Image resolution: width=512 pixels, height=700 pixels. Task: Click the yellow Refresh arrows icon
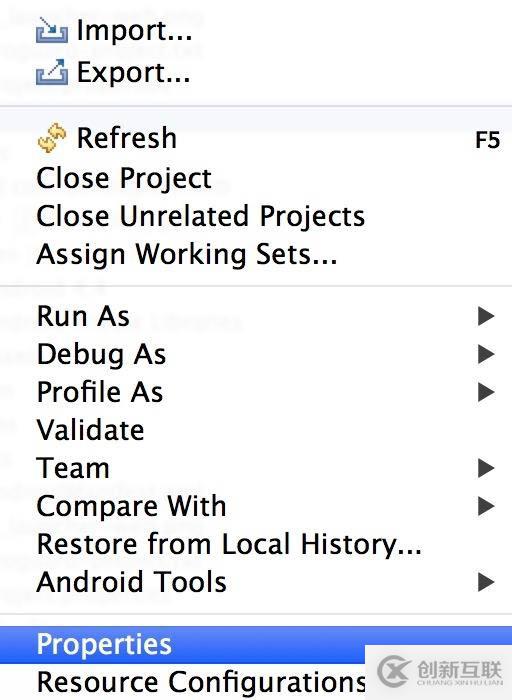(52, 138)
